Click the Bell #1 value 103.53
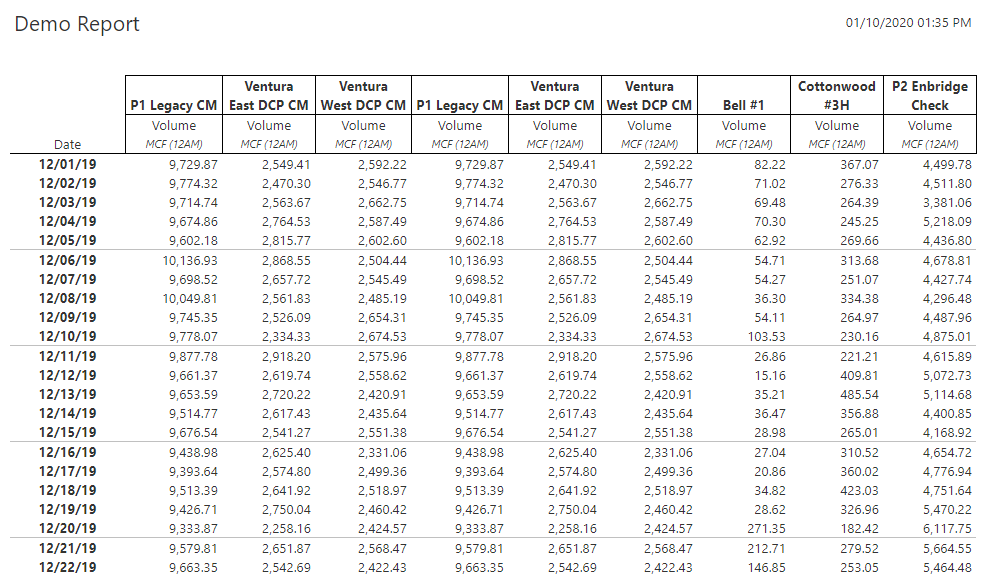This screenshot has height=580, width=986. pos(765,337)
